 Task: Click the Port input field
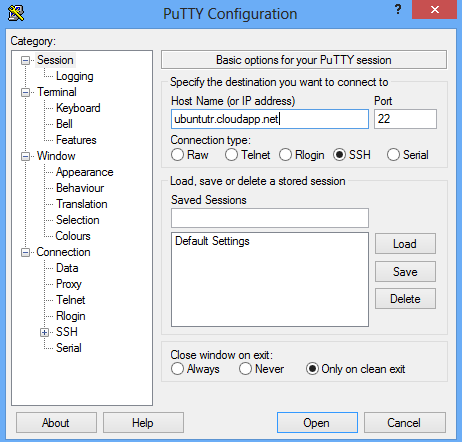(405, 119)
